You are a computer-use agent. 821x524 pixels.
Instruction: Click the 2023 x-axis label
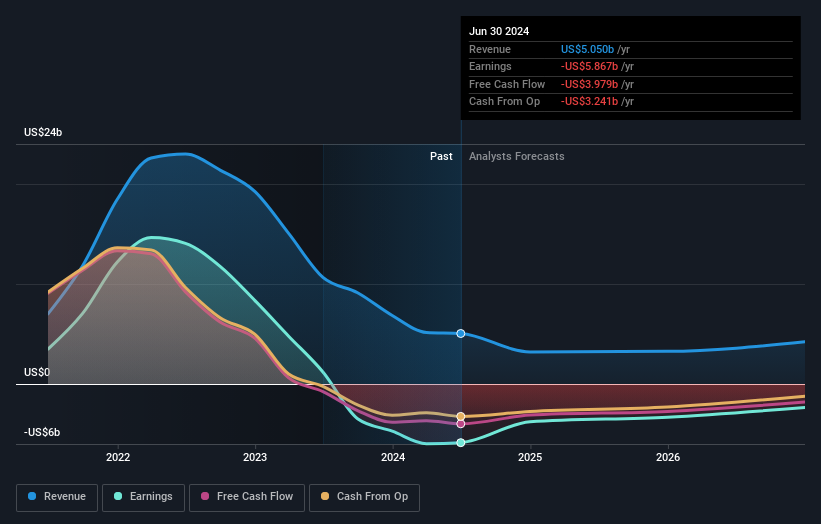point(255,458)
